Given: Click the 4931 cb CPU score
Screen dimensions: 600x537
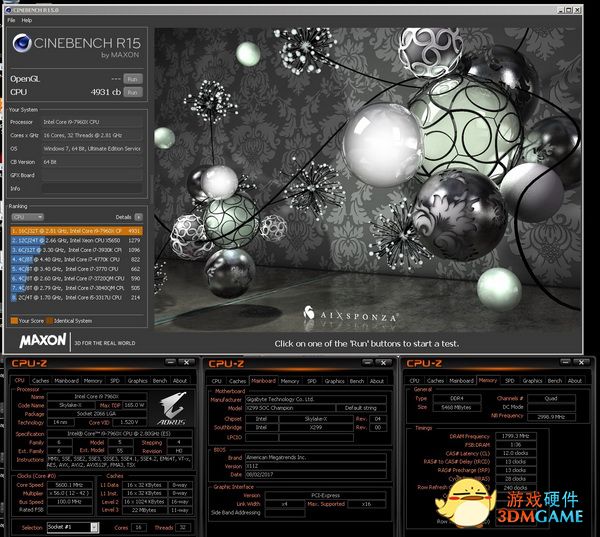Looking at the screenshot, I should pos(106,92).
